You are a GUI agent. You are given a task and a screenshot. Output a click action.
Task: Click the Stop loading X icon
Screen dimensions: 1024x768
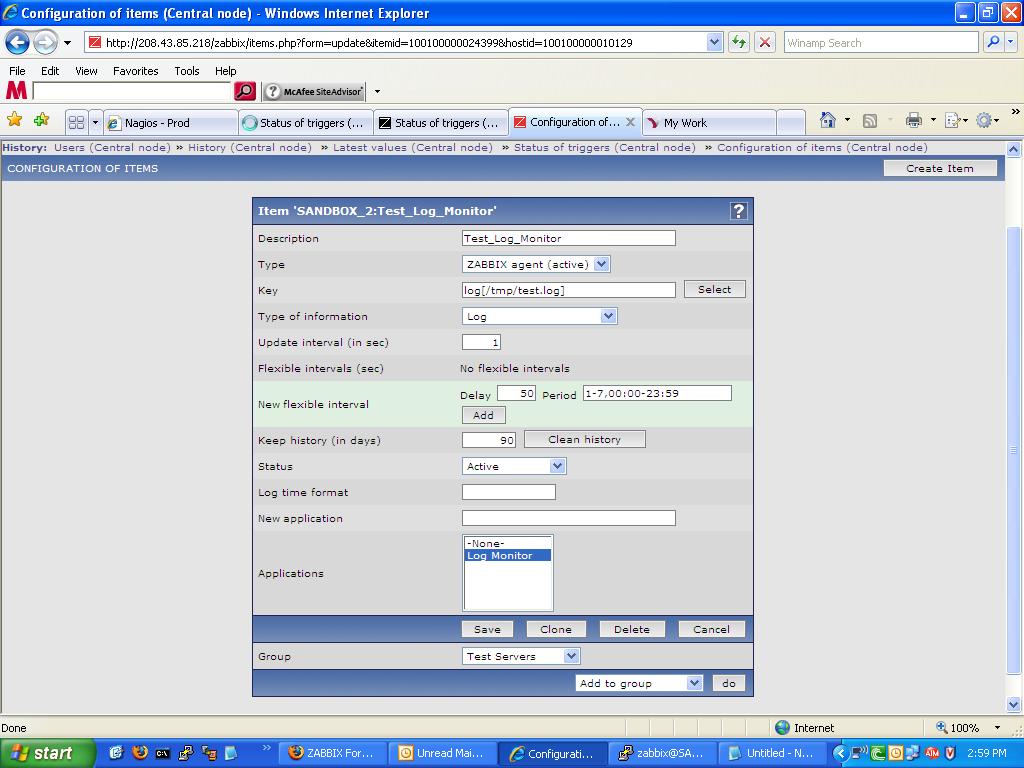pyautogui.click(x=765, y=42)
